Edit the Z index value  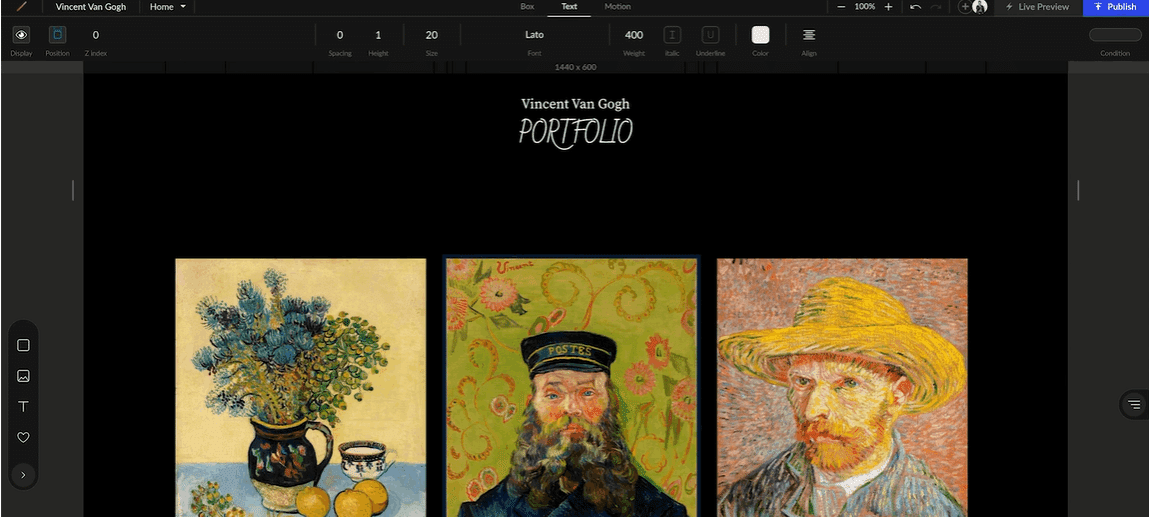(x=95, y=35)
